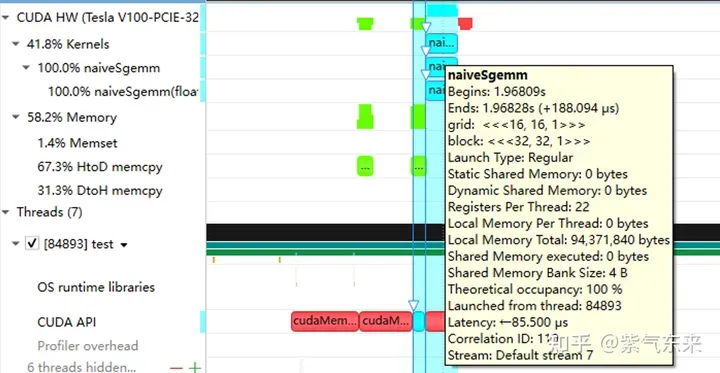The width and height of the screenshot is (720, 373).
Task: Click the cyan kernel launch block in CUDA API
Action: pyautogui.click(x=419, y=321)
